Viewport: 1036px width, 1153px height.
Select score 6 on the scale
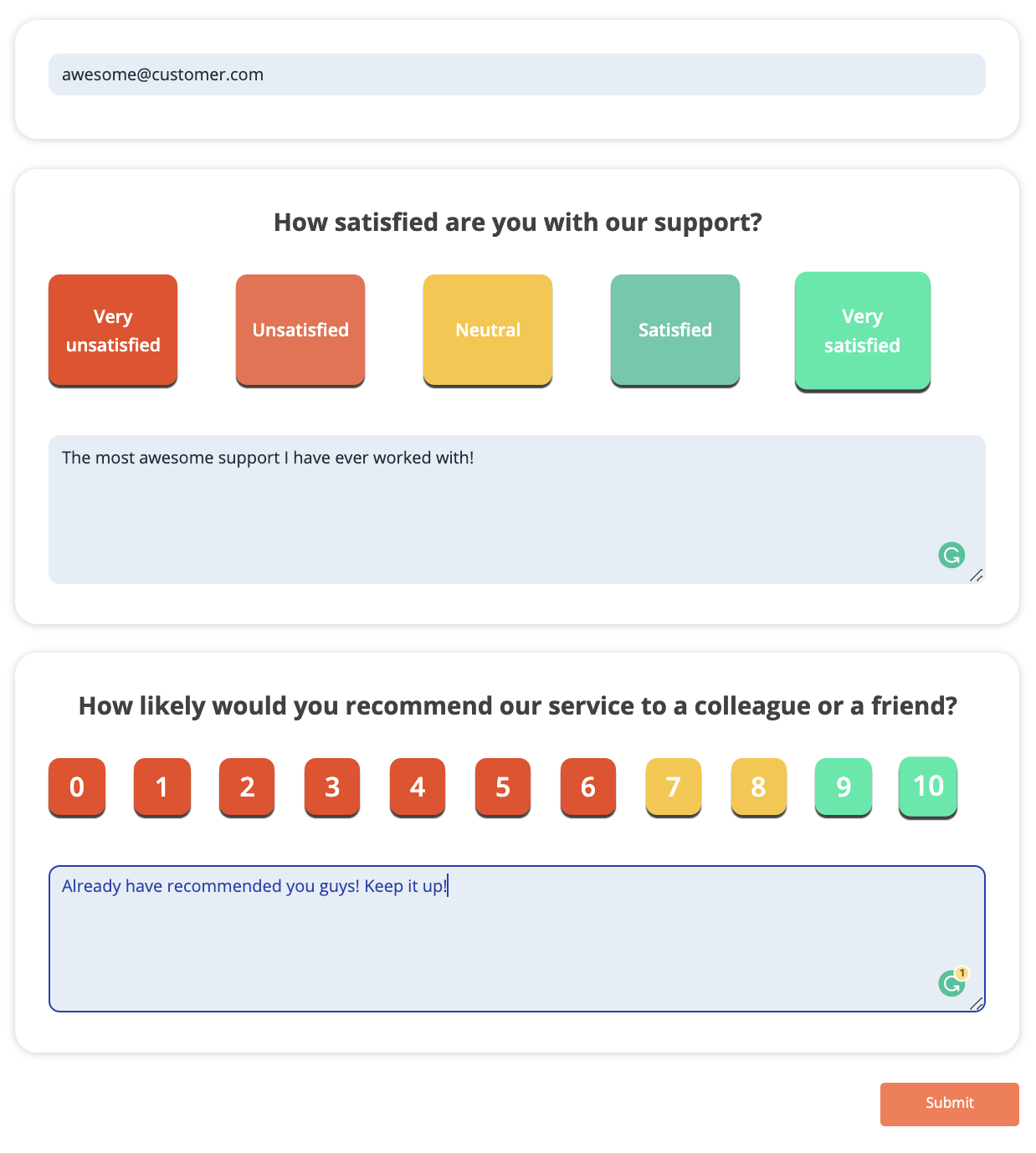(x=588, y=787)
